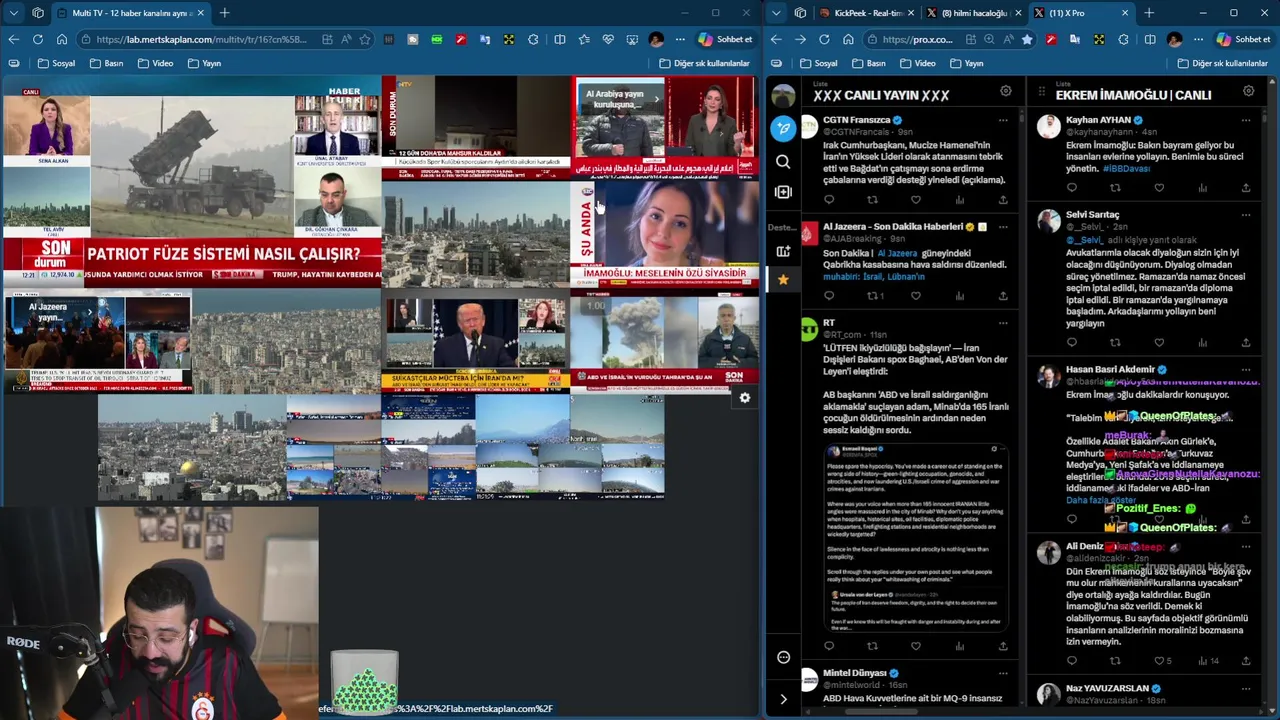Open Basın bookmarks folder in right browser
This screenshot has height=720, width=1280.
click(x=869, y=63)
